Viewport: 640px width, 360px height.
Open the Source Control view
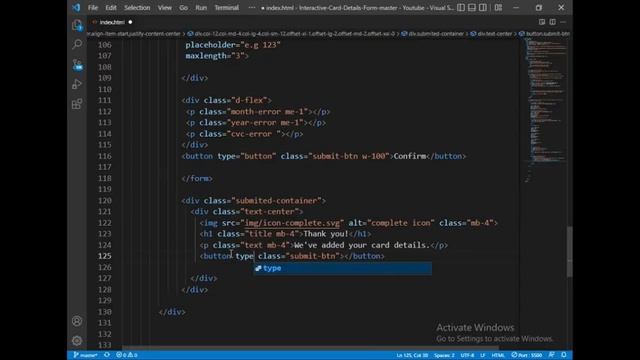pyautogui.click(x=77, y=64)
